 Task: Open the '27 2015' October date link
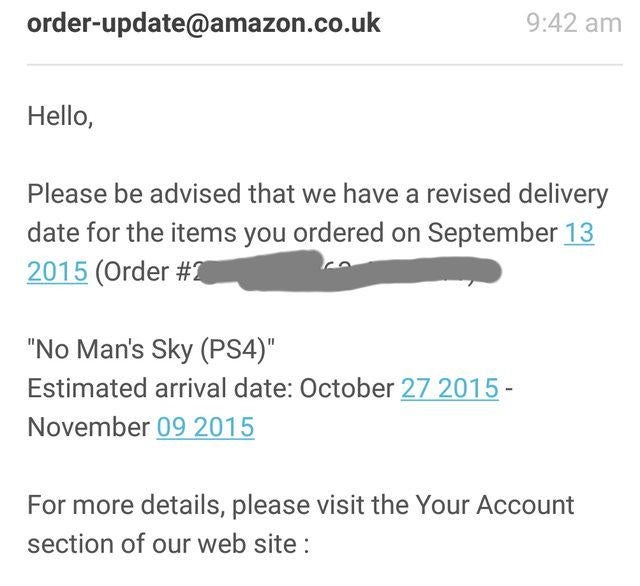coord(450,388)
